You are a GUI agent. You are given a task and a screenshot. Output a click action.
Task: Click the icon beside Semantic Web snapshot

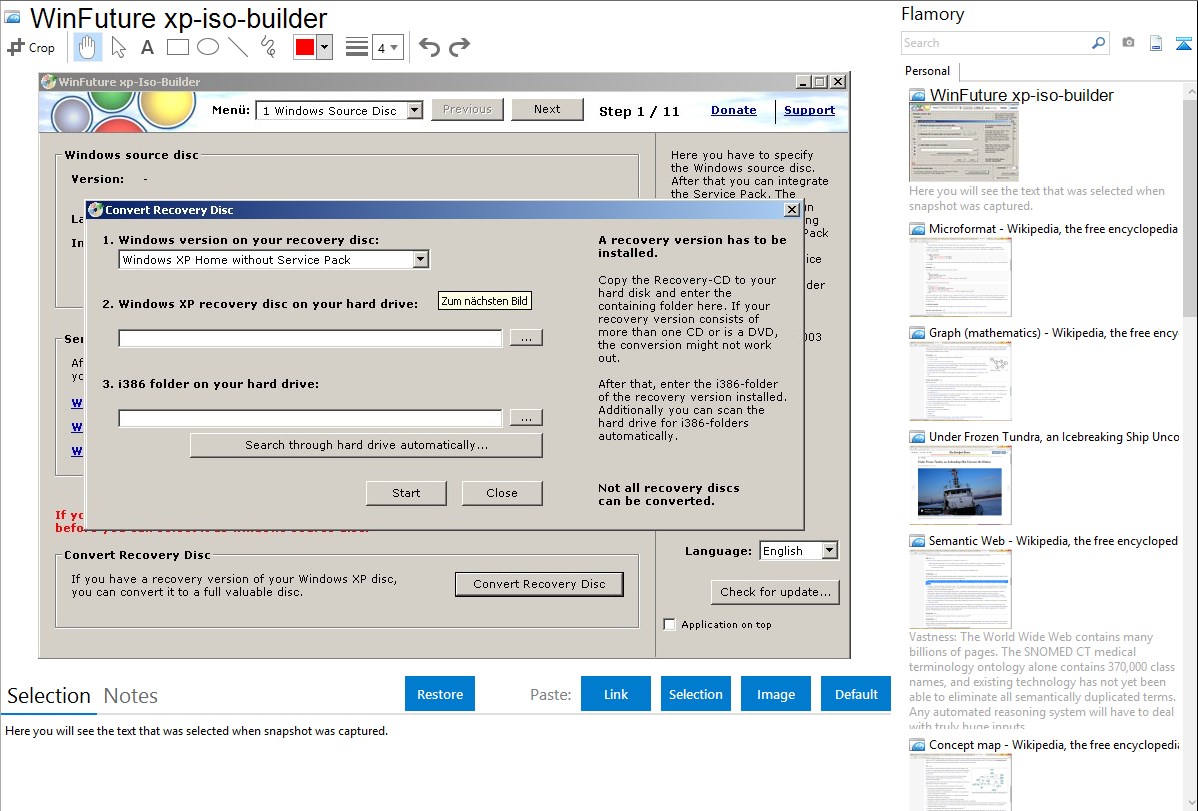917,541
